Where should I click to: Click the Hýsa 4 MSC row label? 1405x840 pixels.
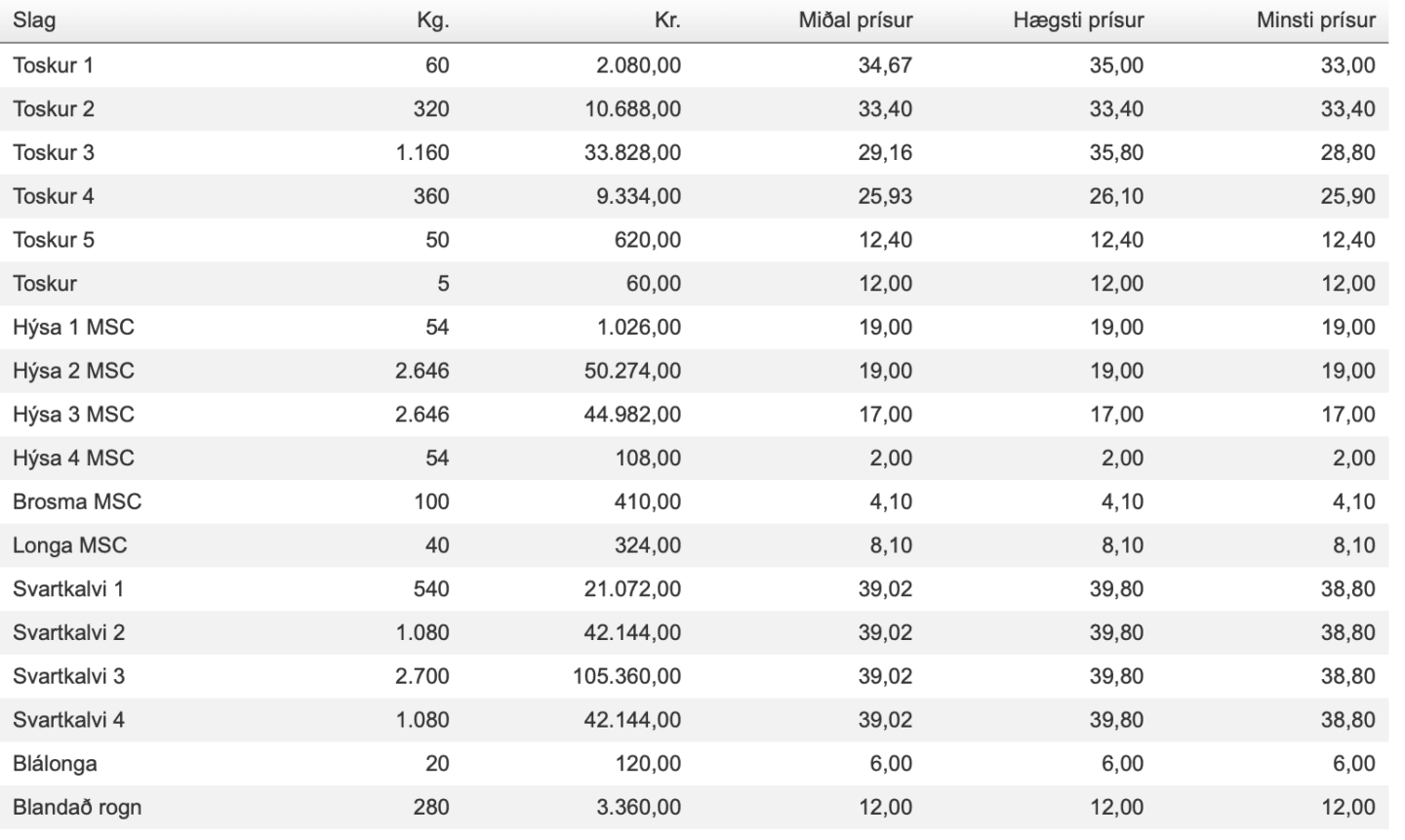[x=73, y=458]
